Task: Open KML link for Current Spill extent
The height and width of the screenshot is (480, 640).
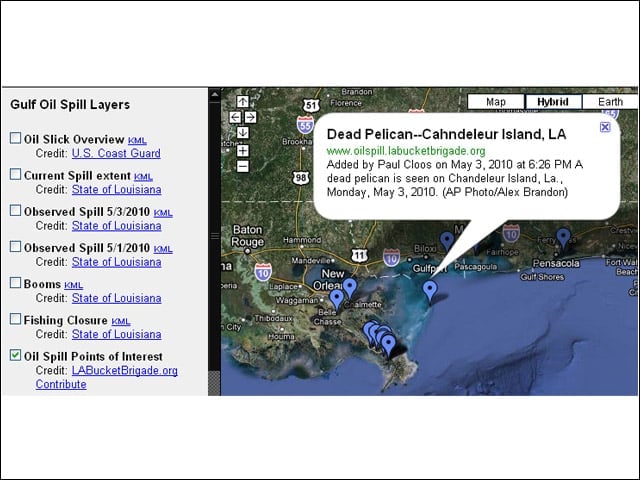Action: tap(143, 177)
